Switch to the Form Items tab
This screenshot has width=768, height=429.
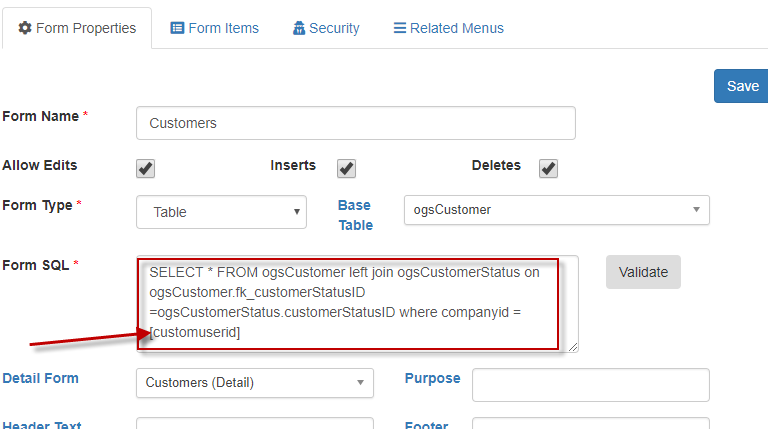tap(215, 28)
